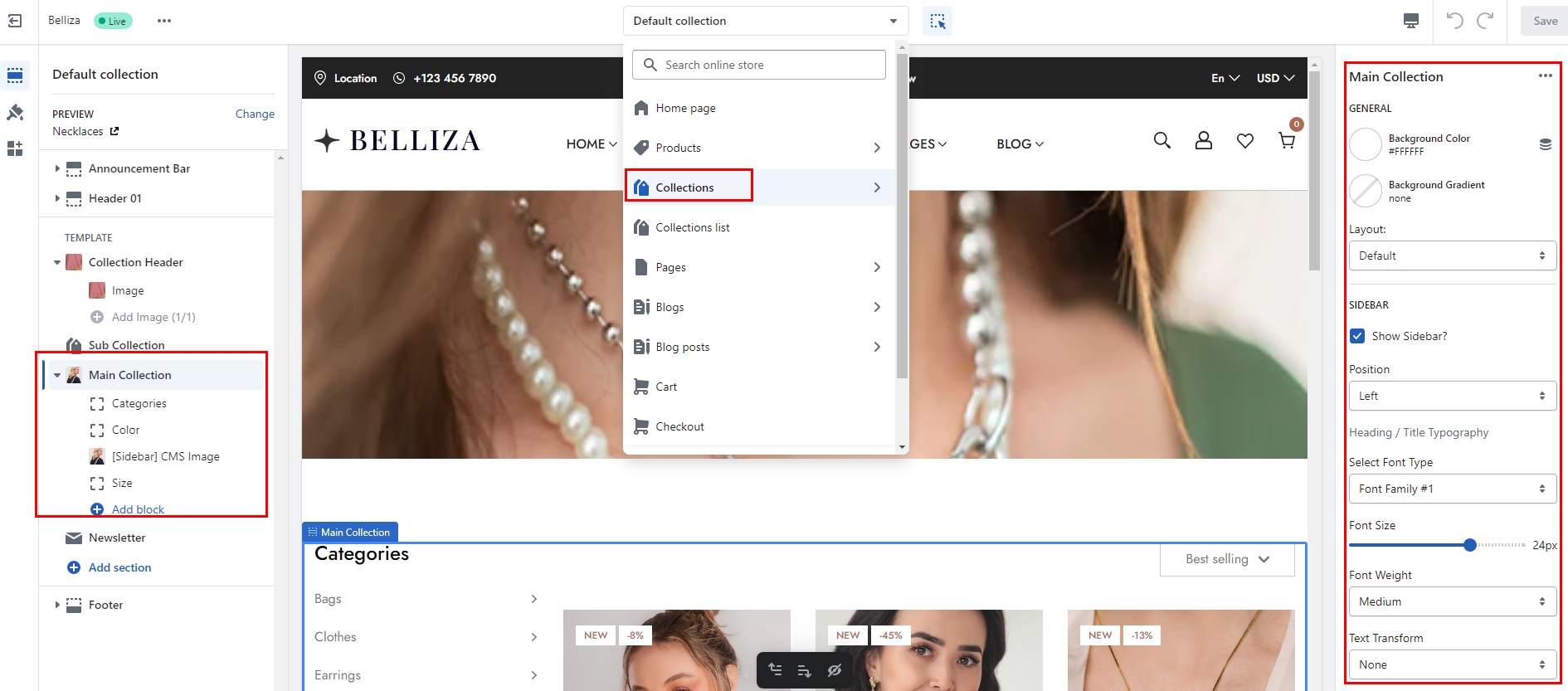Click the Font Size slider handle
The height and width of the screenshot is (691, 1568).
pyautogui.click(x=1470, y=545)
